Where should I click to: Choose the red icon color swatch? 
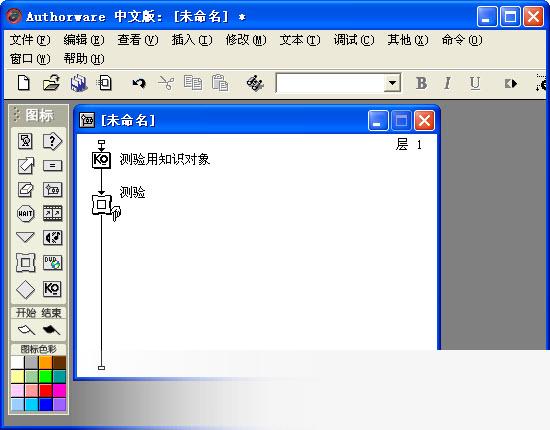click(45, 390)
